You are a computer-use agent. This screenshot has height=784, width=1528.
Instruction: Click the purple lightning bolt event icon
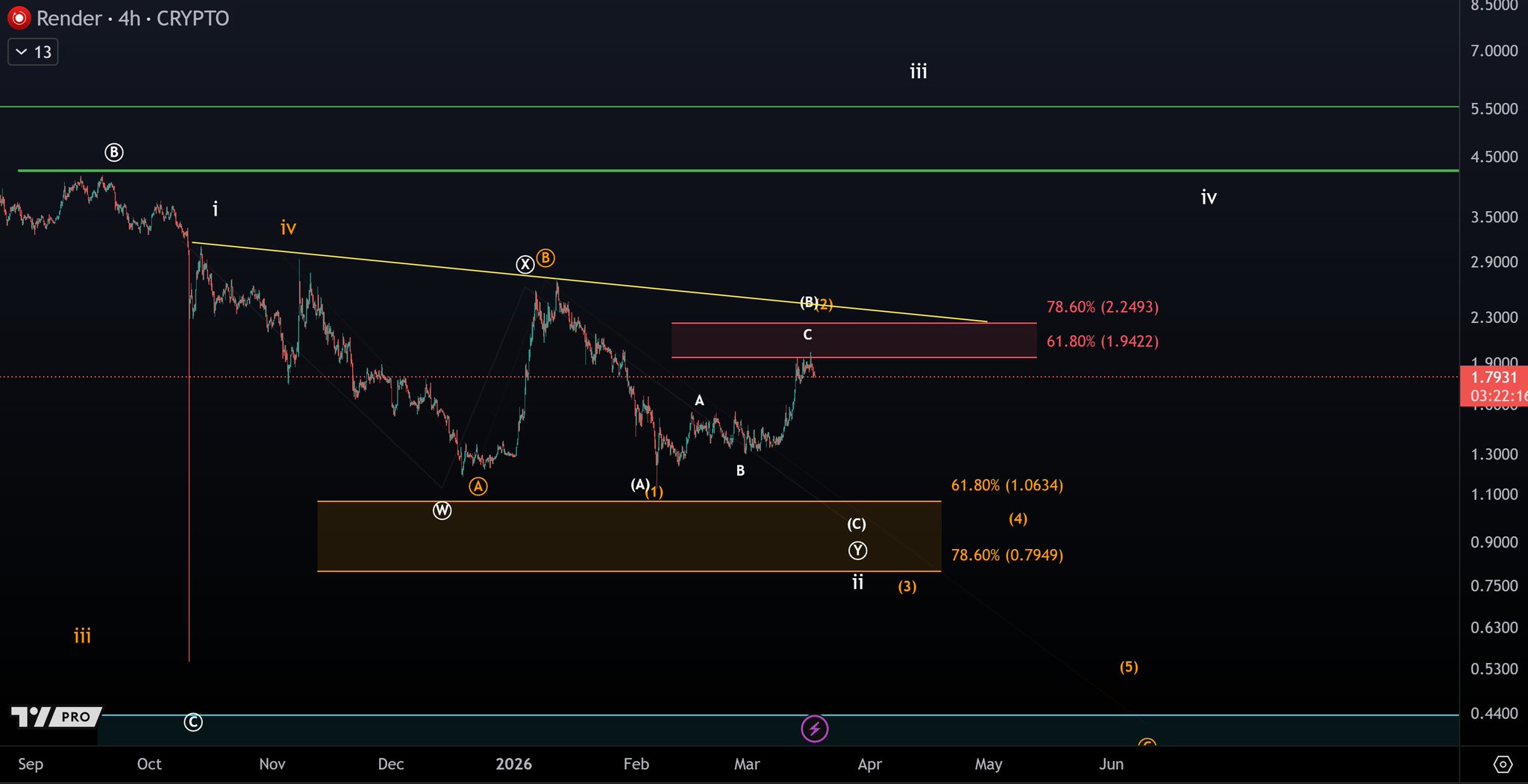tap(814, 729)
